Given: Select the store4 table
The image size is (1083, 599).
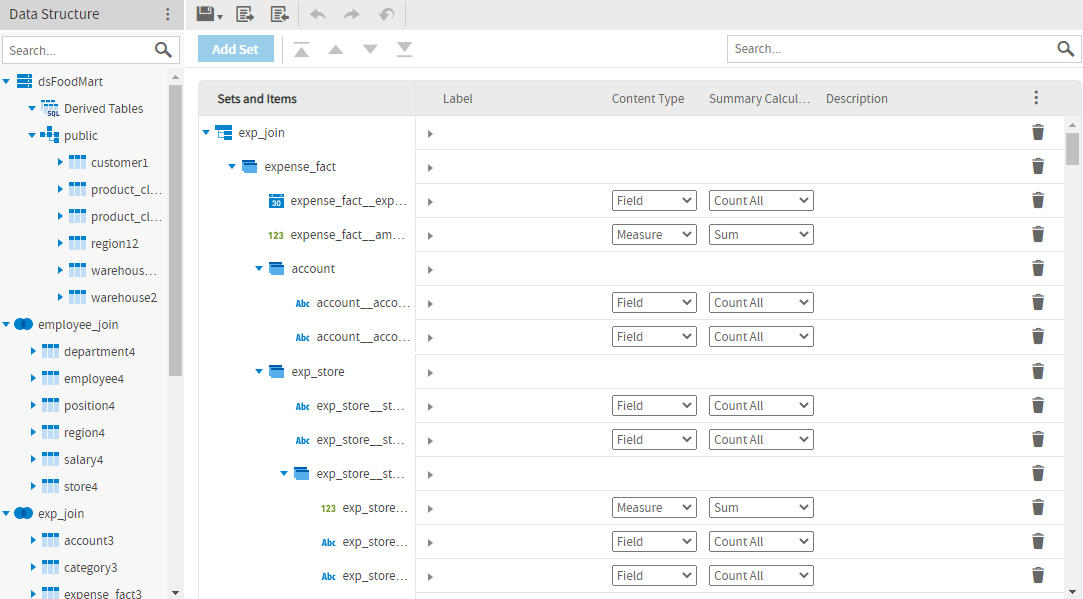Looking at the screenshot, I should click(81, 486).
